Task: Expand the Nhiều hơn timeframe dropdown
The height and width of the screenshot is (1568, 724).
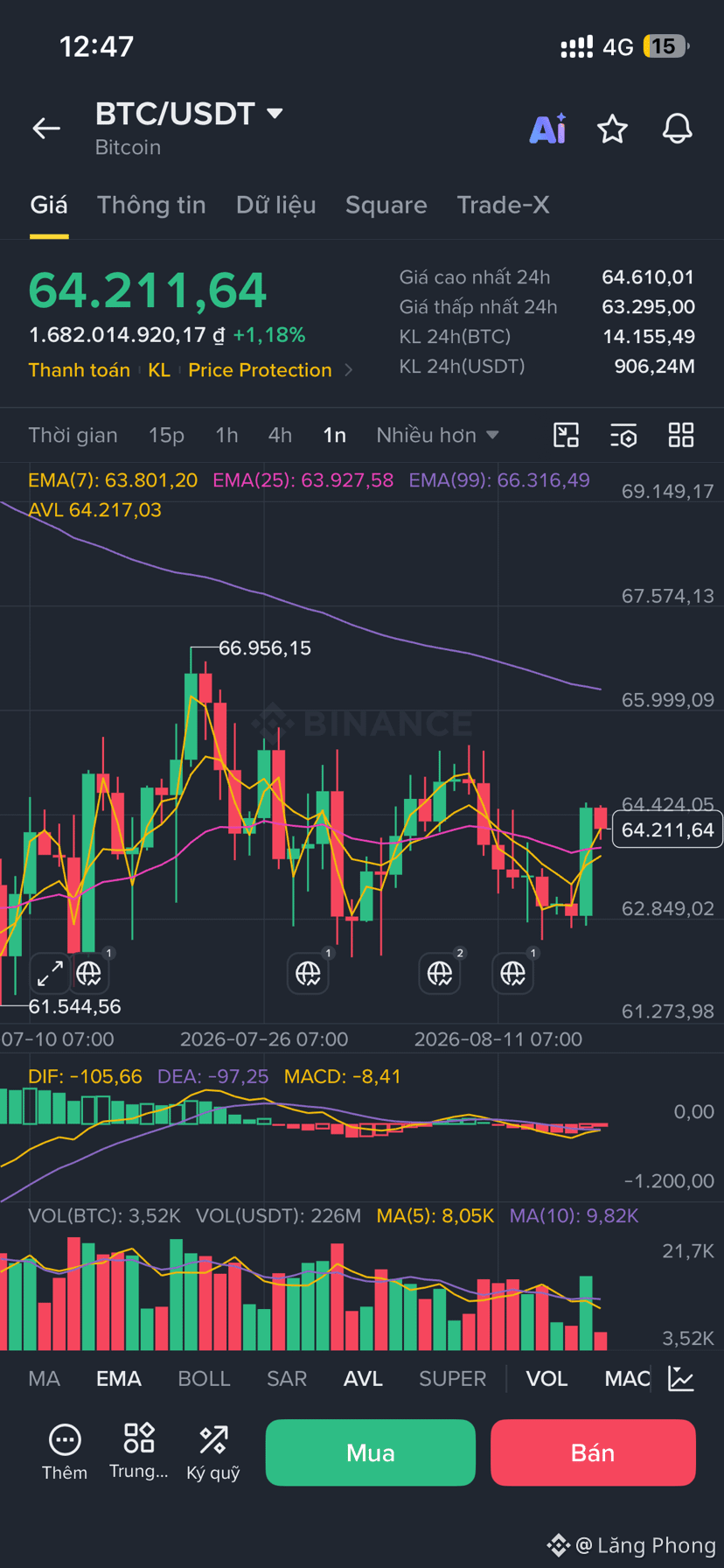Action: point(437,435)
